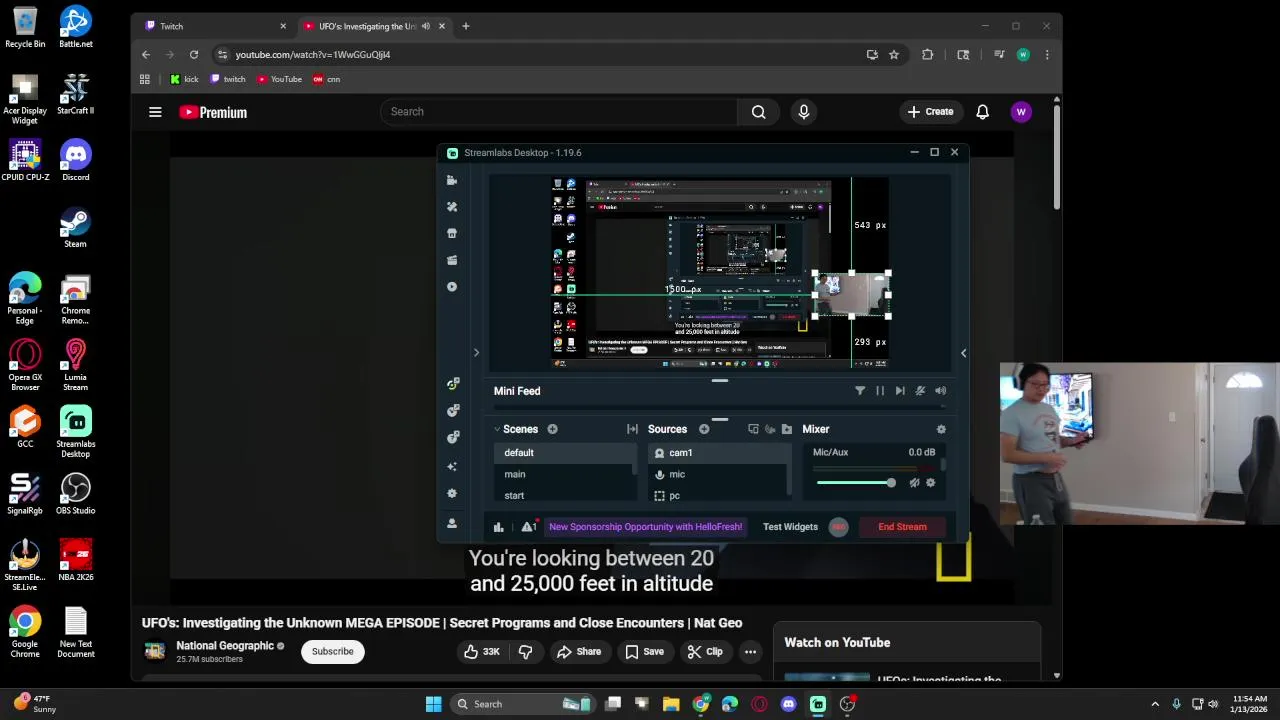This screenshot has width=1280, height=720.
Task: Open the Streamlabs app store icon
Action: 452,233
